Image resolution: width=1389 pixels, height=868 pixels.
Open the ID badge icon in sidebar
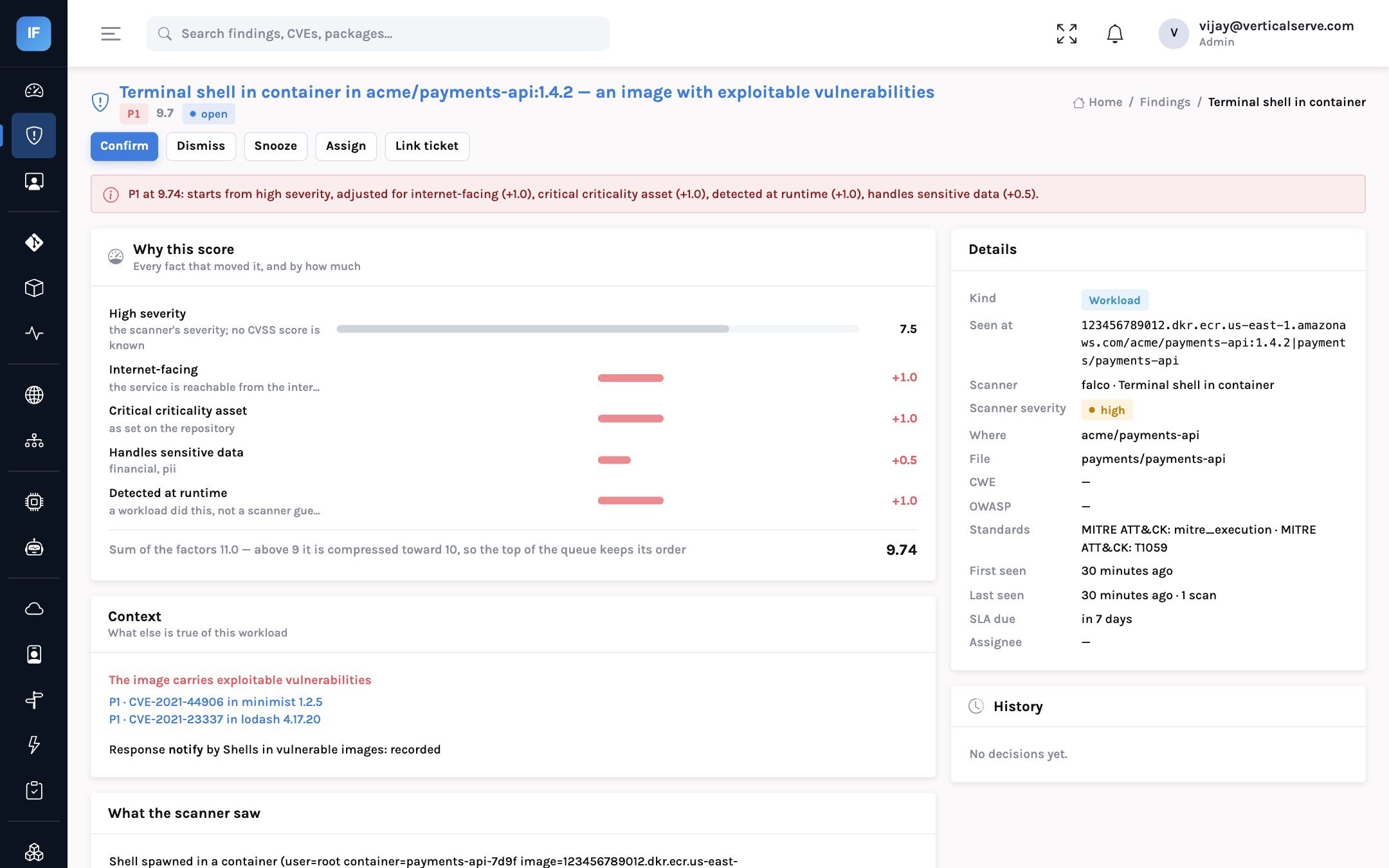(x=34, y=654)
